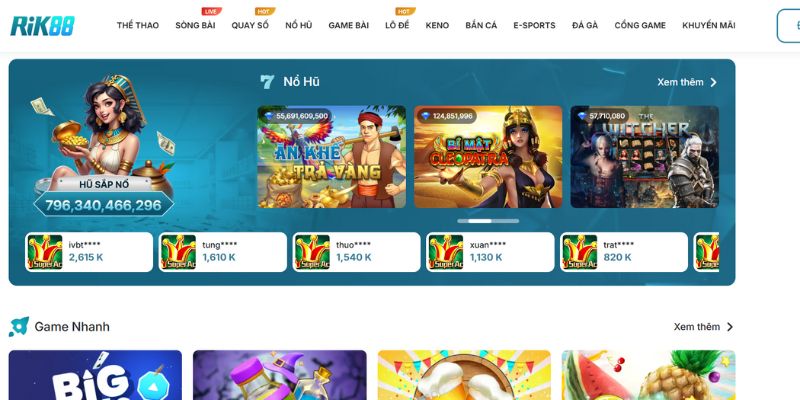Launch the Bí Mật Cleopatra game

tap(488, 157)
